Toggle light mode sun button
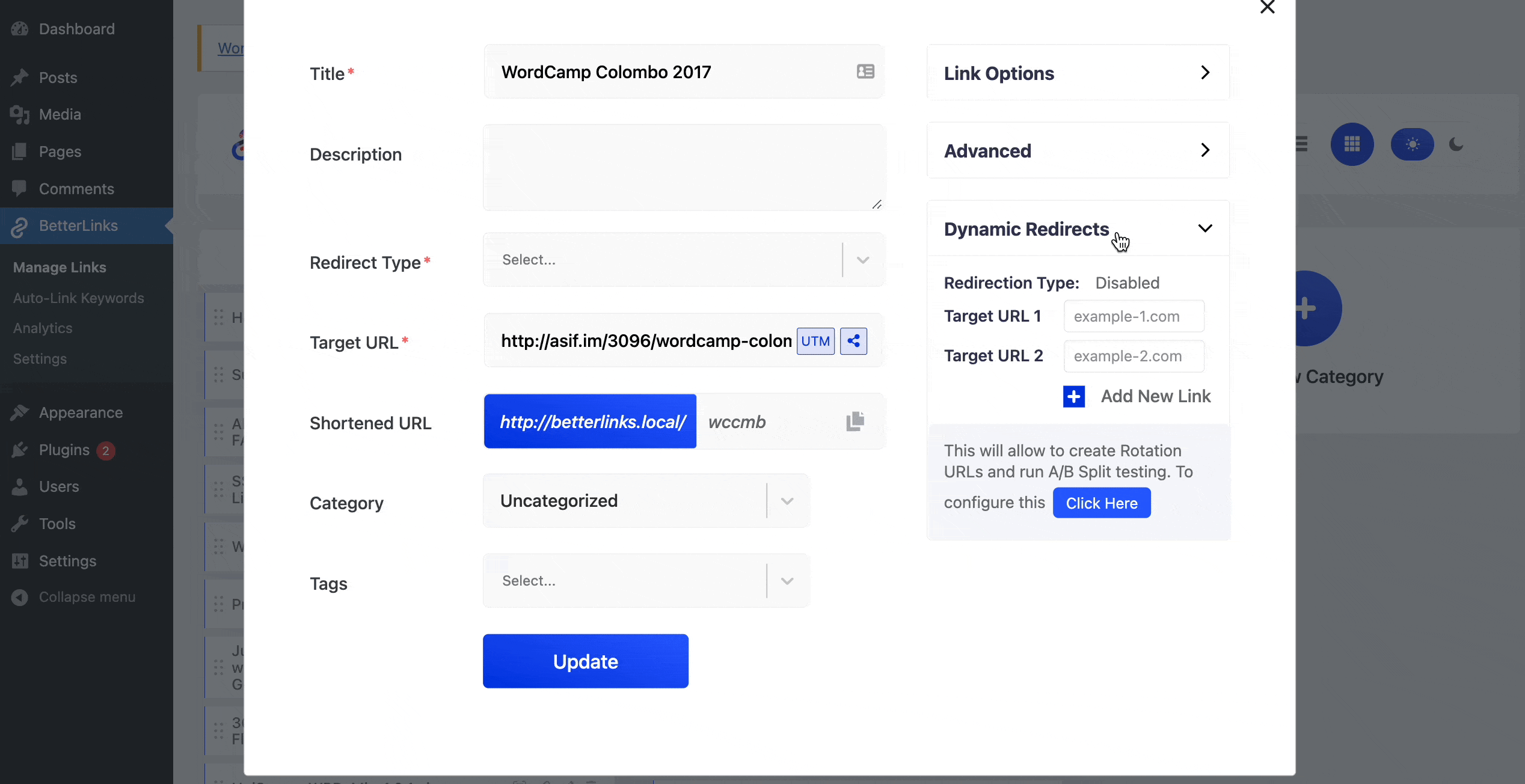The width and height of the screenshot is (1525, 784). point(1412,144)
